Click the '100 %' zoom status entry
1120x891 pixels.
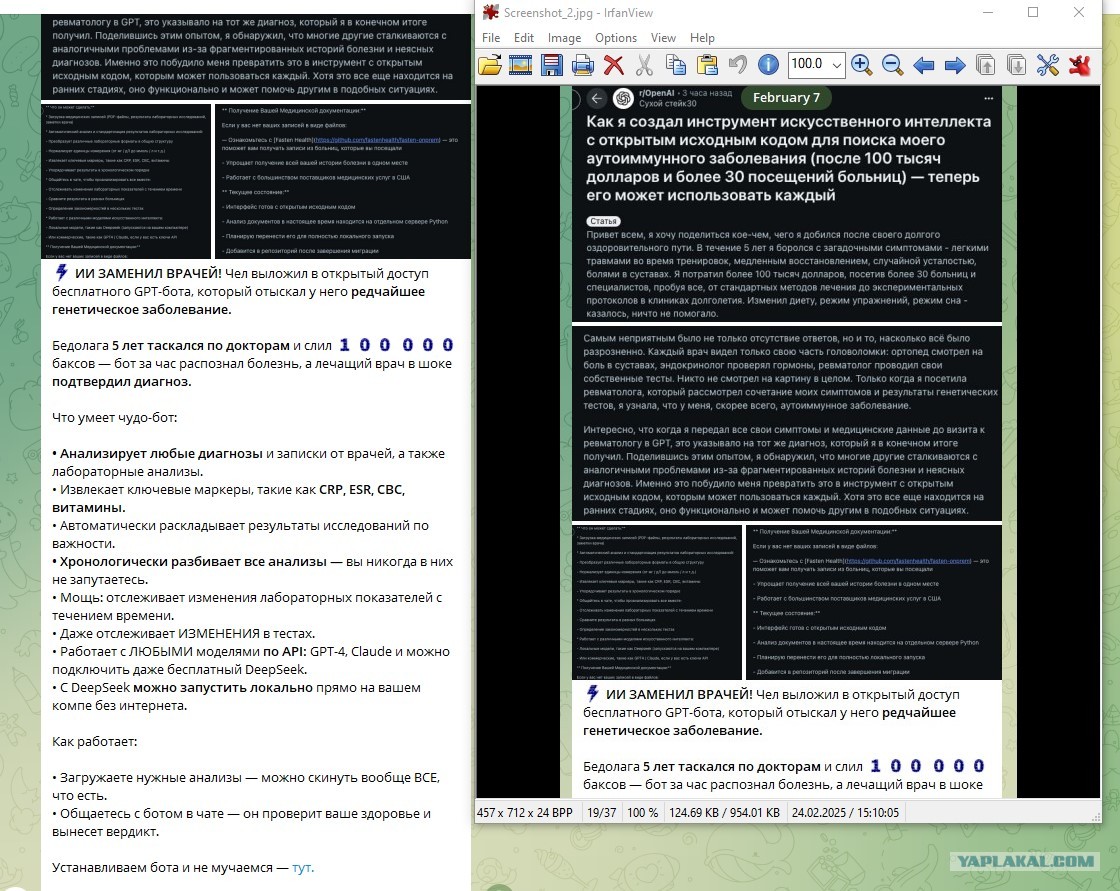pos(643,812)
